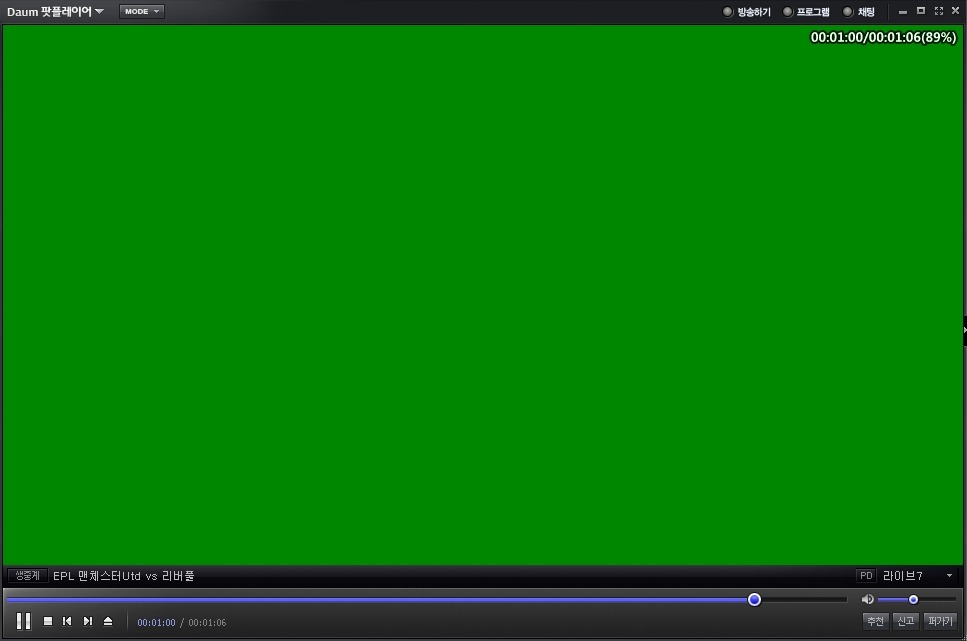Skip to the next track
The image size is (967, 641).
88,621
